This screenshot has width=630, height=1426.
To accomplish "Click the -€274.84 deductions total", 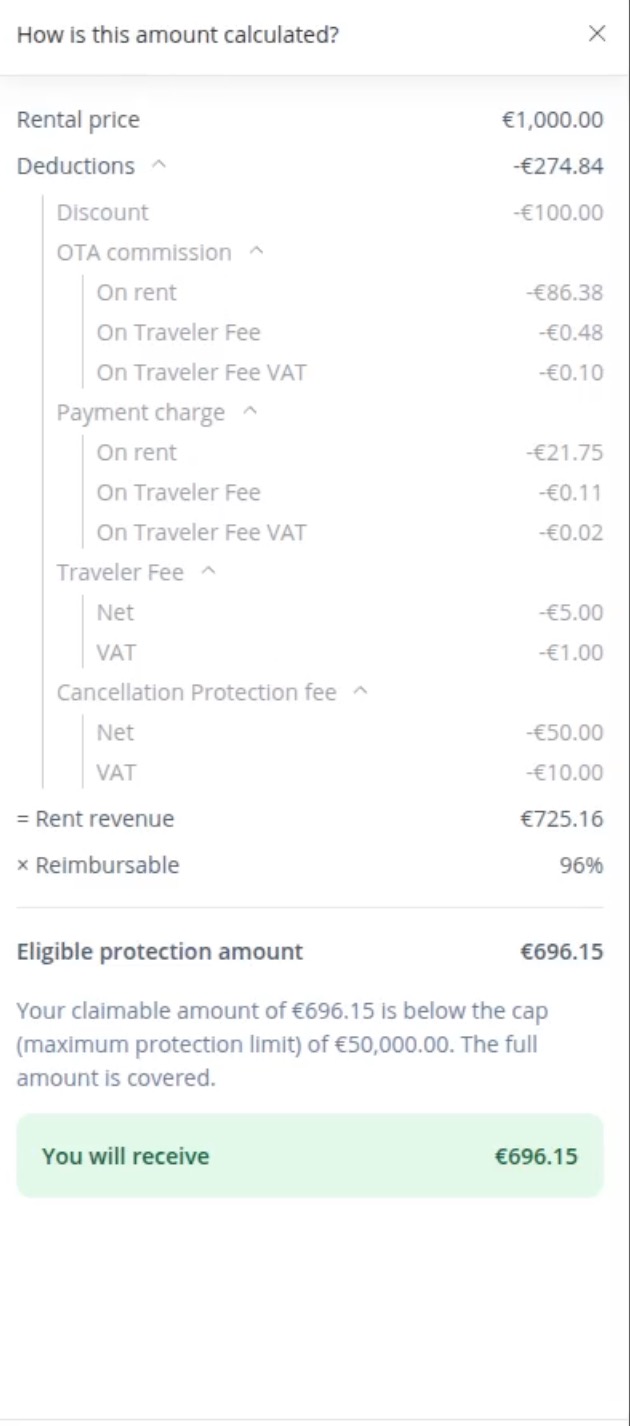I will tap(558, 166).
